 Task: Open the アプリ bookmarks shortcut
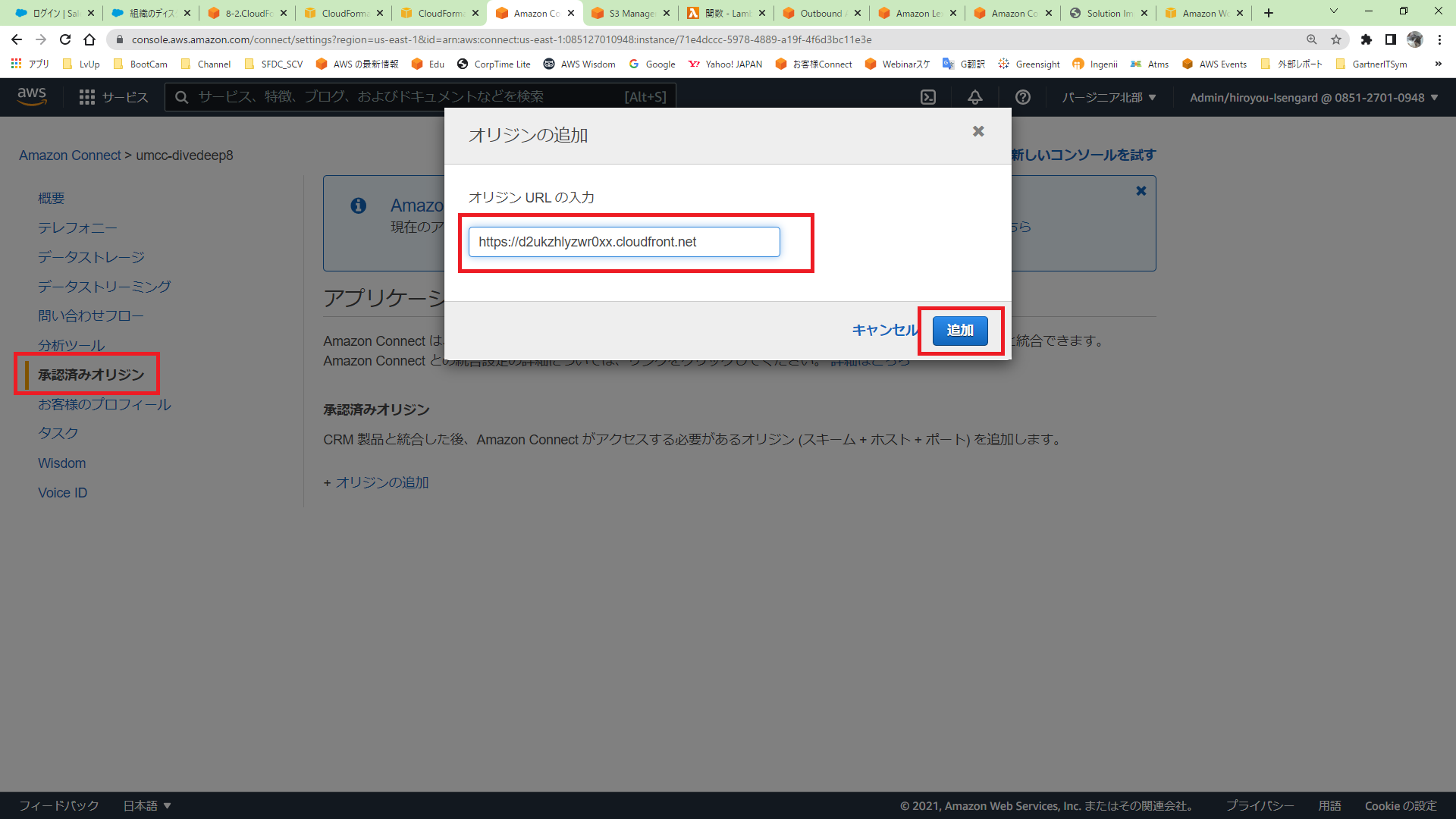pos(30,64)
